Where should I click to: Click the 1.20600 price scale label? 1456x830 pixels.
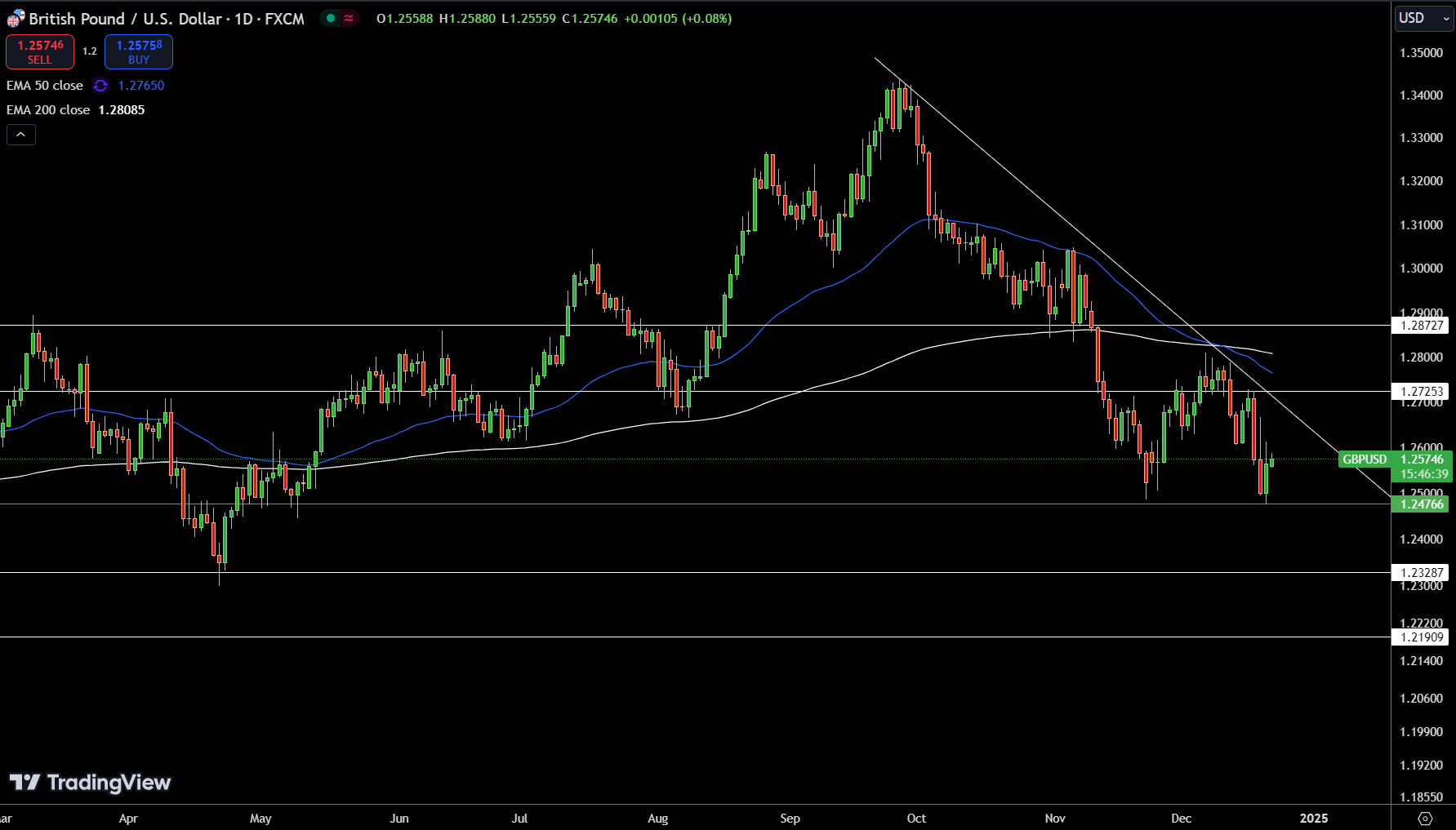click(1422, 699)
